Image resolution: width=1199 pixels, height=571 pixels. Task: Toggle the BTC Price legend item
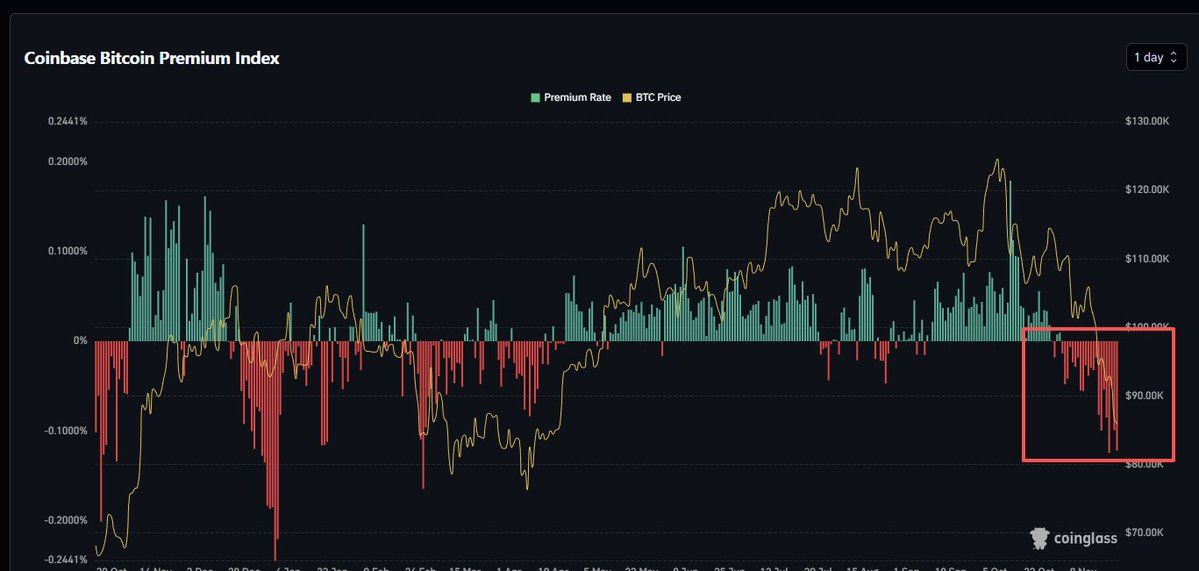(652, 98)
